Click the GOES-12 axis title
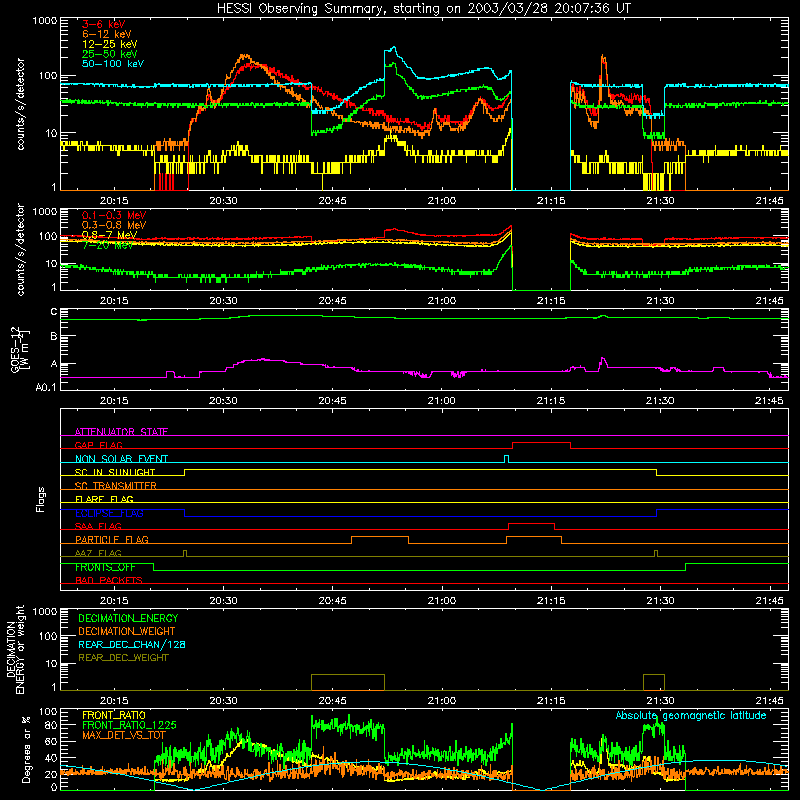The width and height of the screenshot is (800, 800). pyautogui.click(x=19, y=349)
